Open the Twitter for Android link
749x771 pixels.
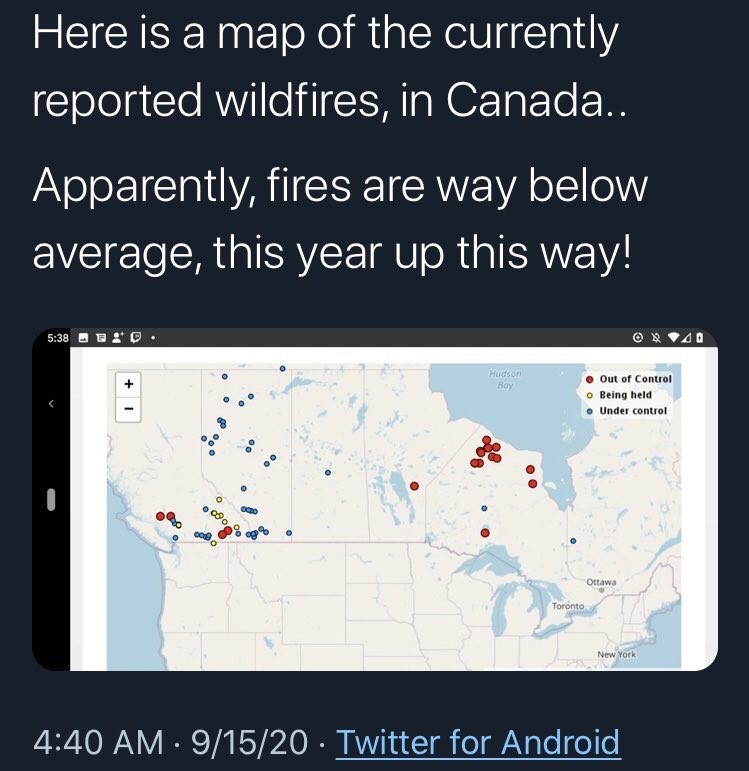(478, 741)
